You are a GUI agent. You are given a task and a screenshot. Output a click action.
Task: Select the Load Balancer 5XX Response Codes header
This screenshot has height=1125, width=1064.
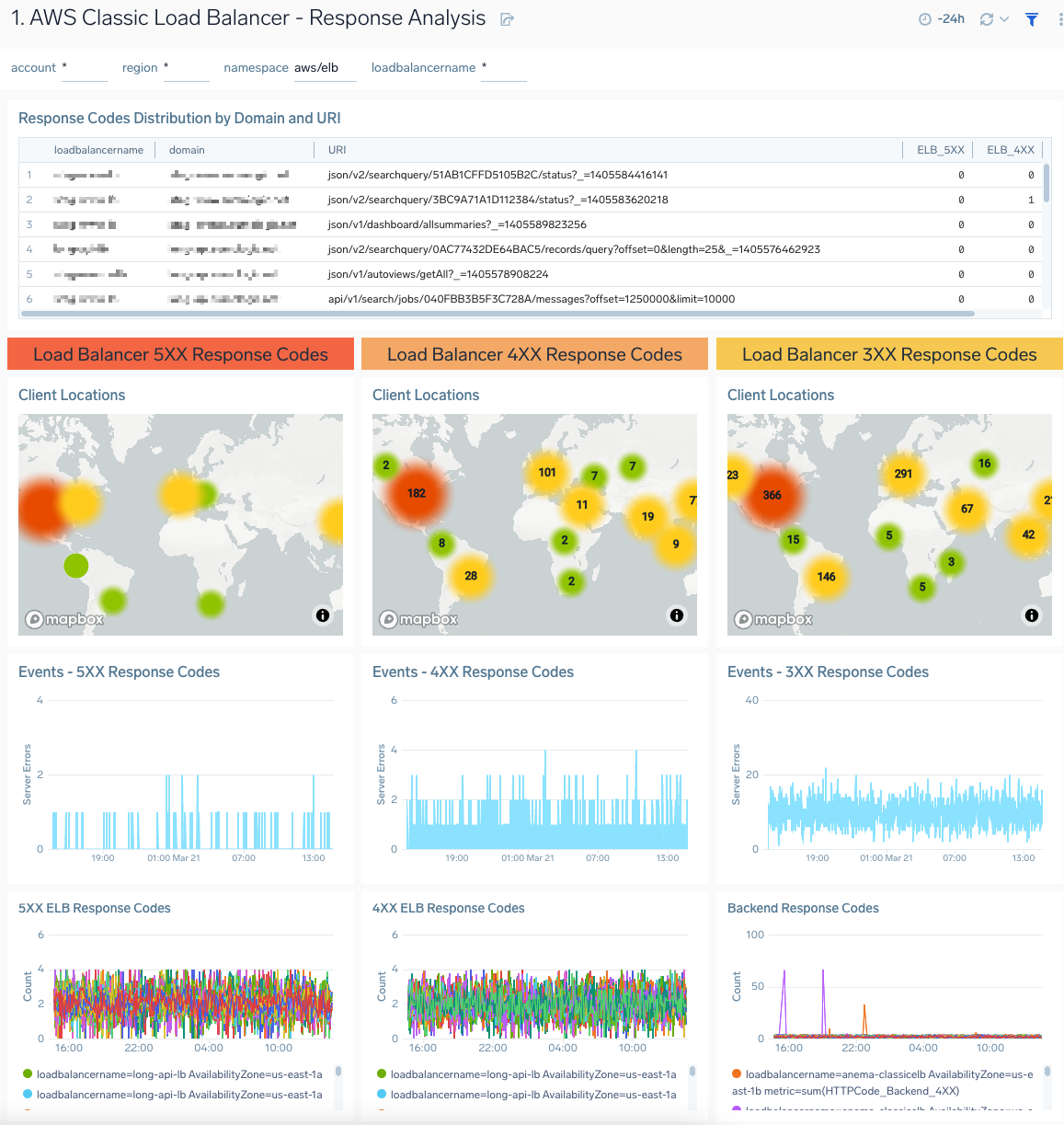180,354
